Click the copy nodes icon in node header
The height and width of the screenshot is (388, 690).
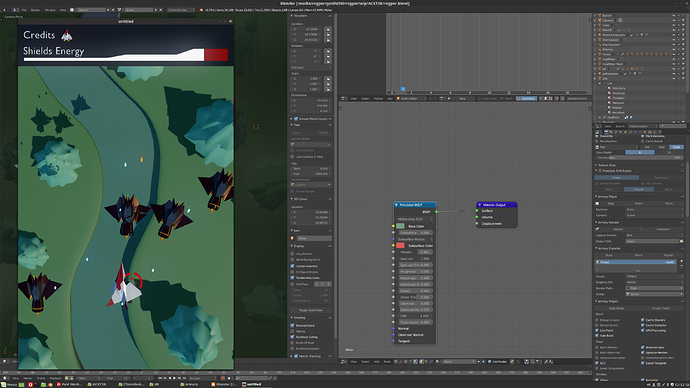coord(546,362)
